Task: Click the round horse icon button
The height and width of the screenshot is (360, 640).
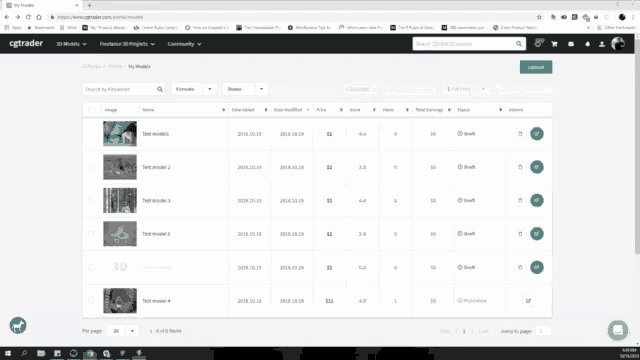Action: [x=18, y=325]
